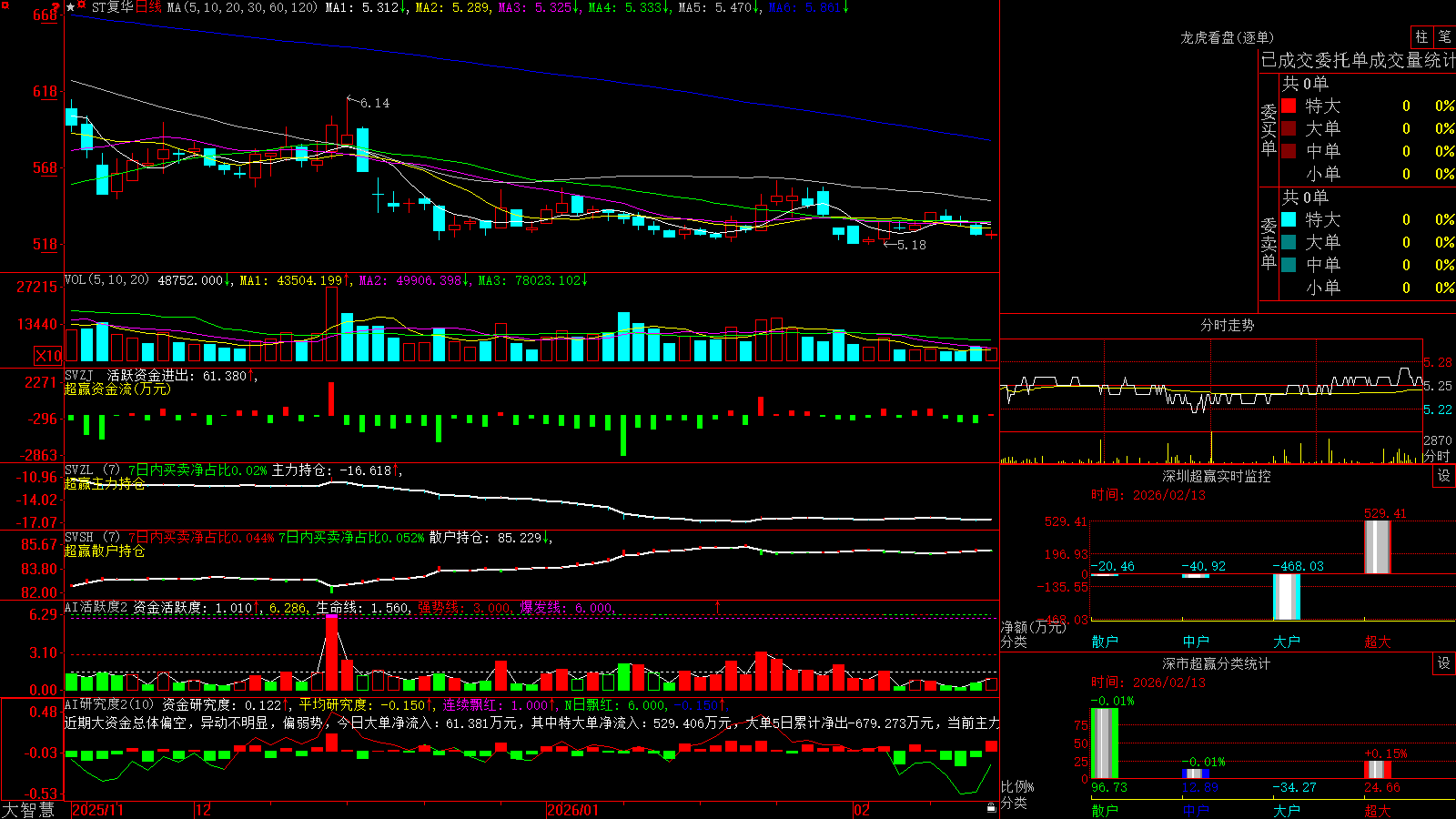This screenshot has height=819, width=1456.
Task: Click teal 中单 swatch in 委卖单
Action: pyautogui.click(x=1289, y=265)
